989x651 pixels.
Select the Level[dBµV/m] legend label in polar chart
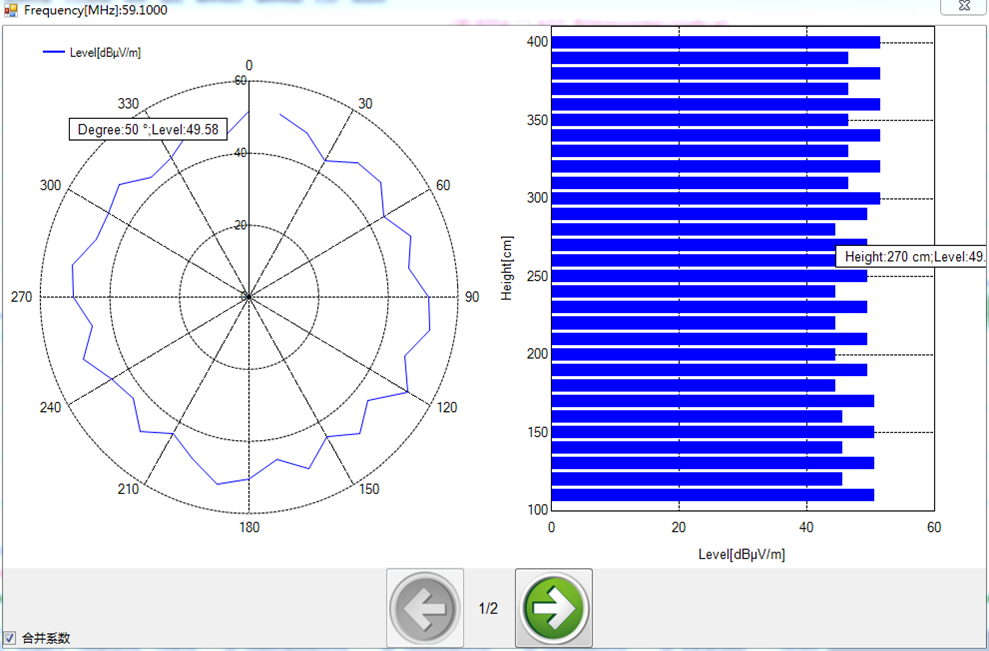pos(105,53)
